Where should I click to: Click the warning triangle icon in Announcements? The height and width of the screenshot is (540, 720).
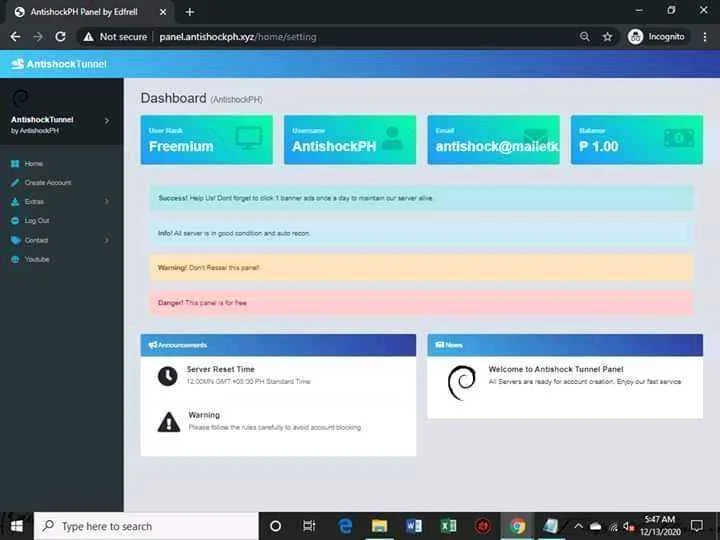click(x=169, y=422)
